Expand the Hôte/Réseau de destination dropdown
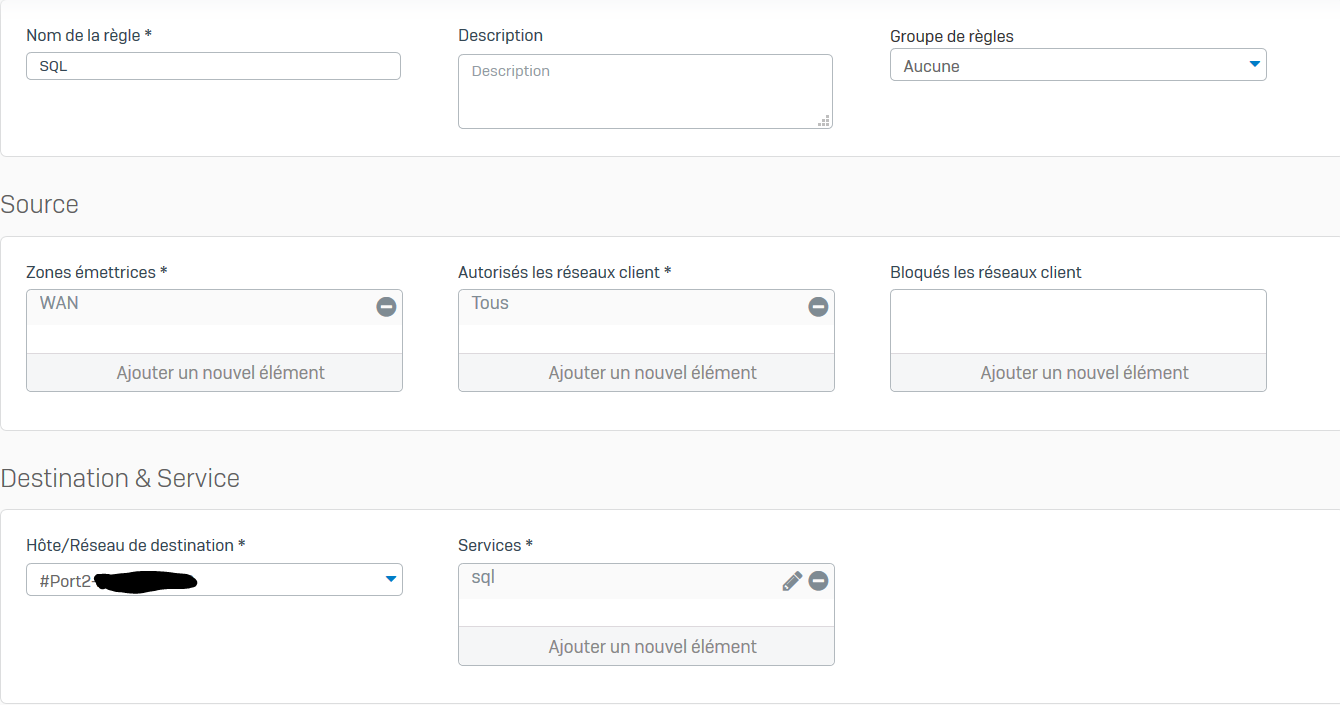 pyautogui.click(x=390, y=579)
